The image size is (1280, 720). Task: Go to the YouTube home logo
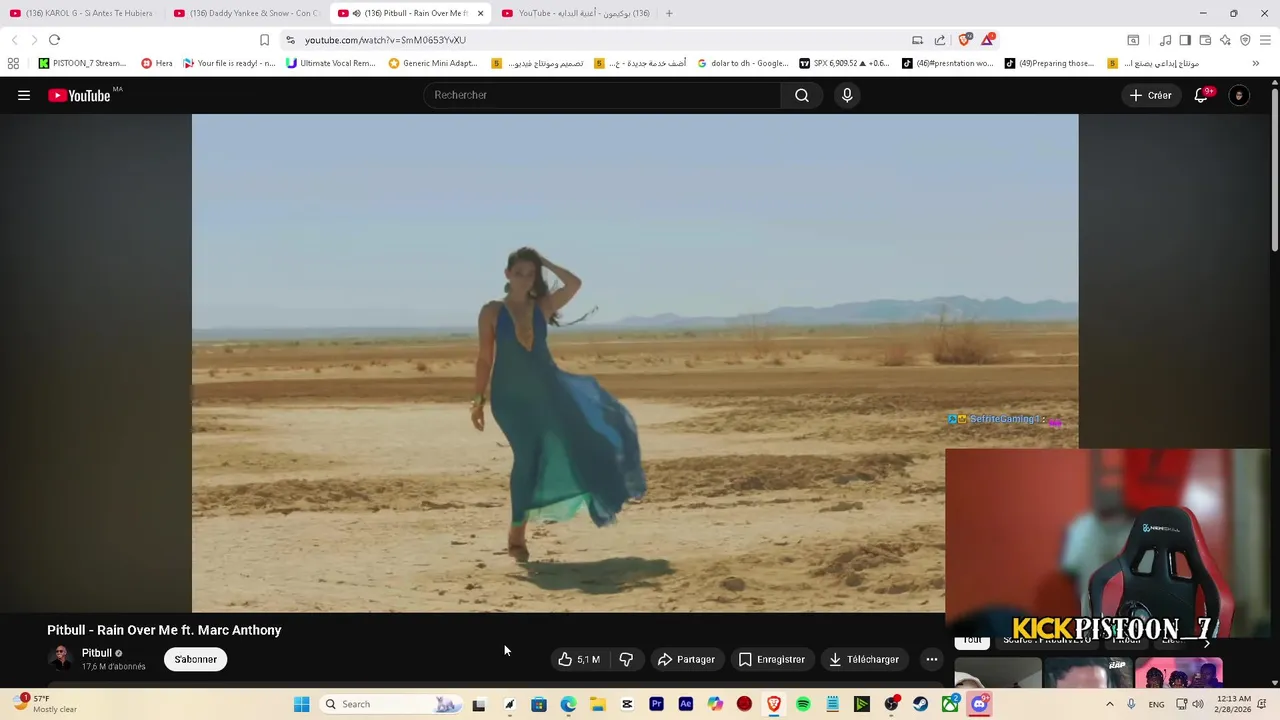(x=79, y=95)
